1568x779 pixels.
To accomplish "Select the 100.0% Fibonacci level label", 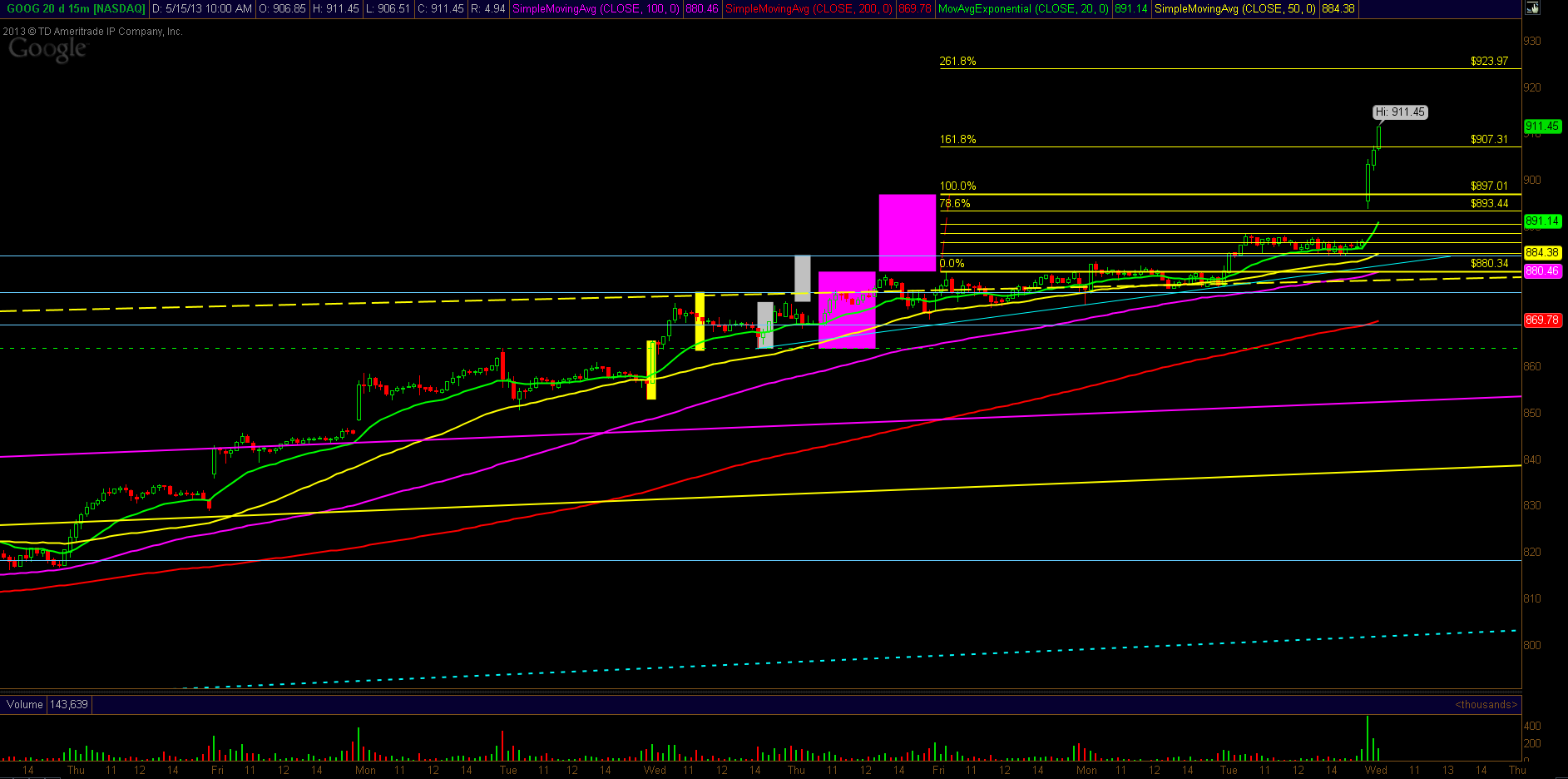I will 957,186.
